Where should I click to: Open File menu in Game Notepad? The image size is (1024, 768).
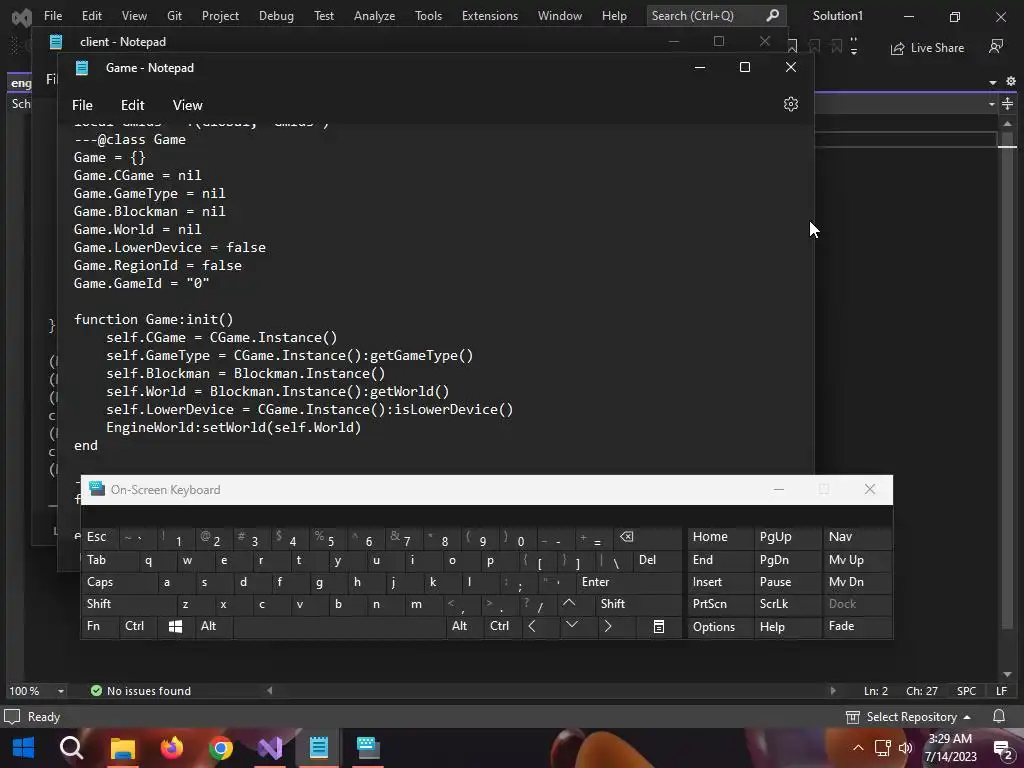click(x=82, y=105)
